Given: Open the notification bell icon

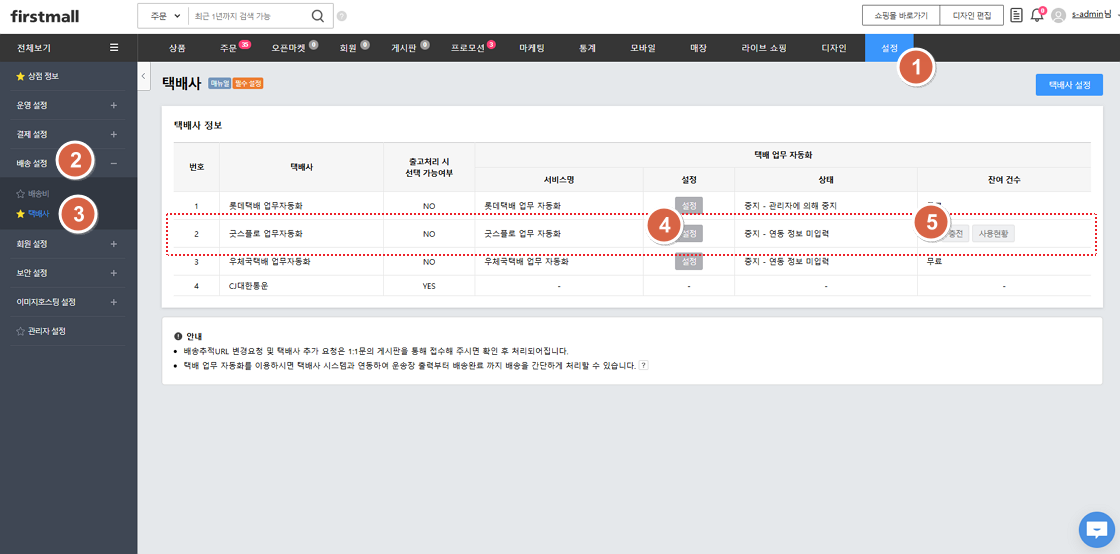Looking at the screenshot, I should pyautogui.click(x=1037, y=15).
